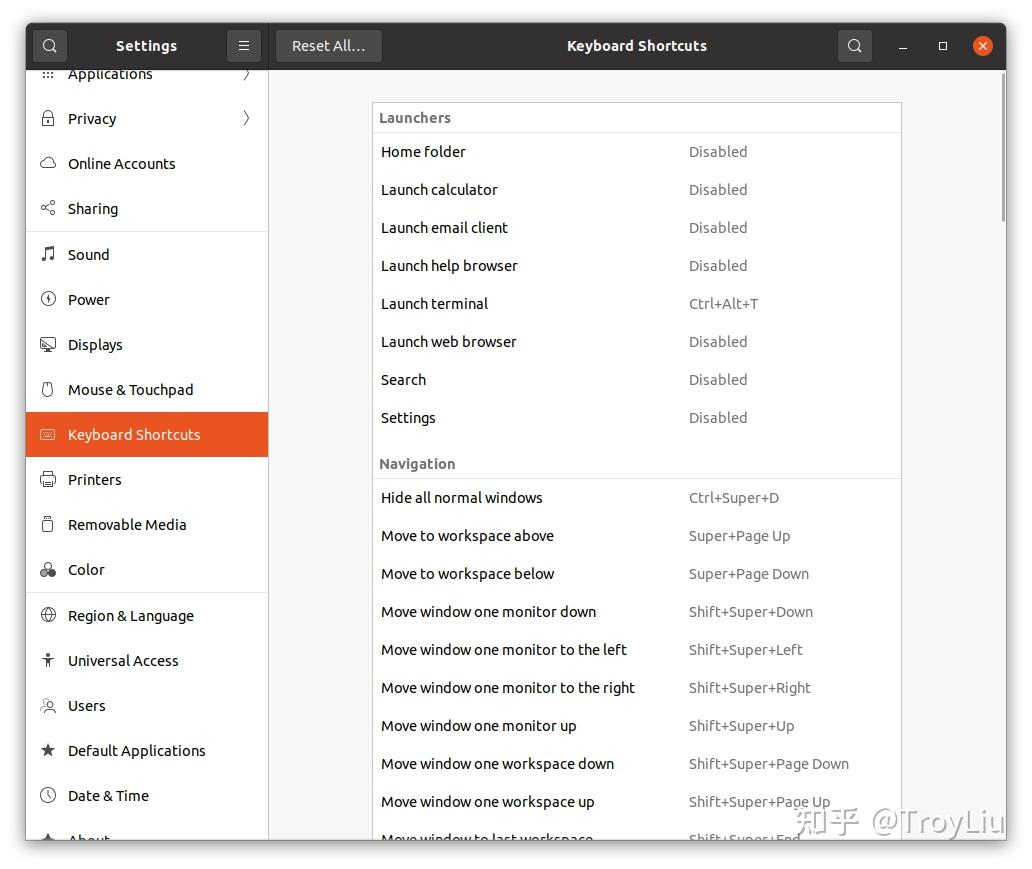Expand the Applications section
This screenshot has height=869, width=1032.
coord(146,73)
